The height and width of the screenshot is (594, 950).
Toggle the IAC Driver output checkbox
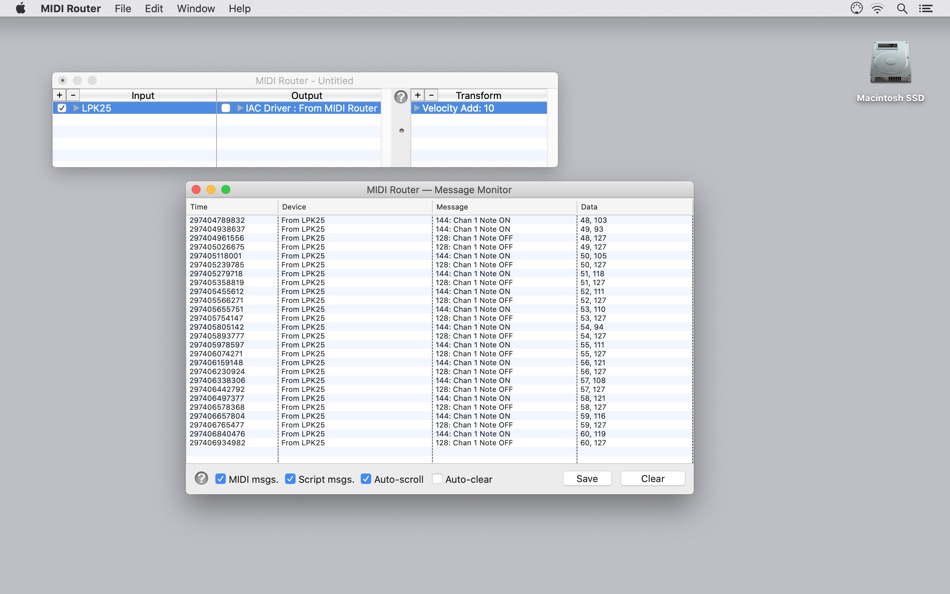[225, 108]
